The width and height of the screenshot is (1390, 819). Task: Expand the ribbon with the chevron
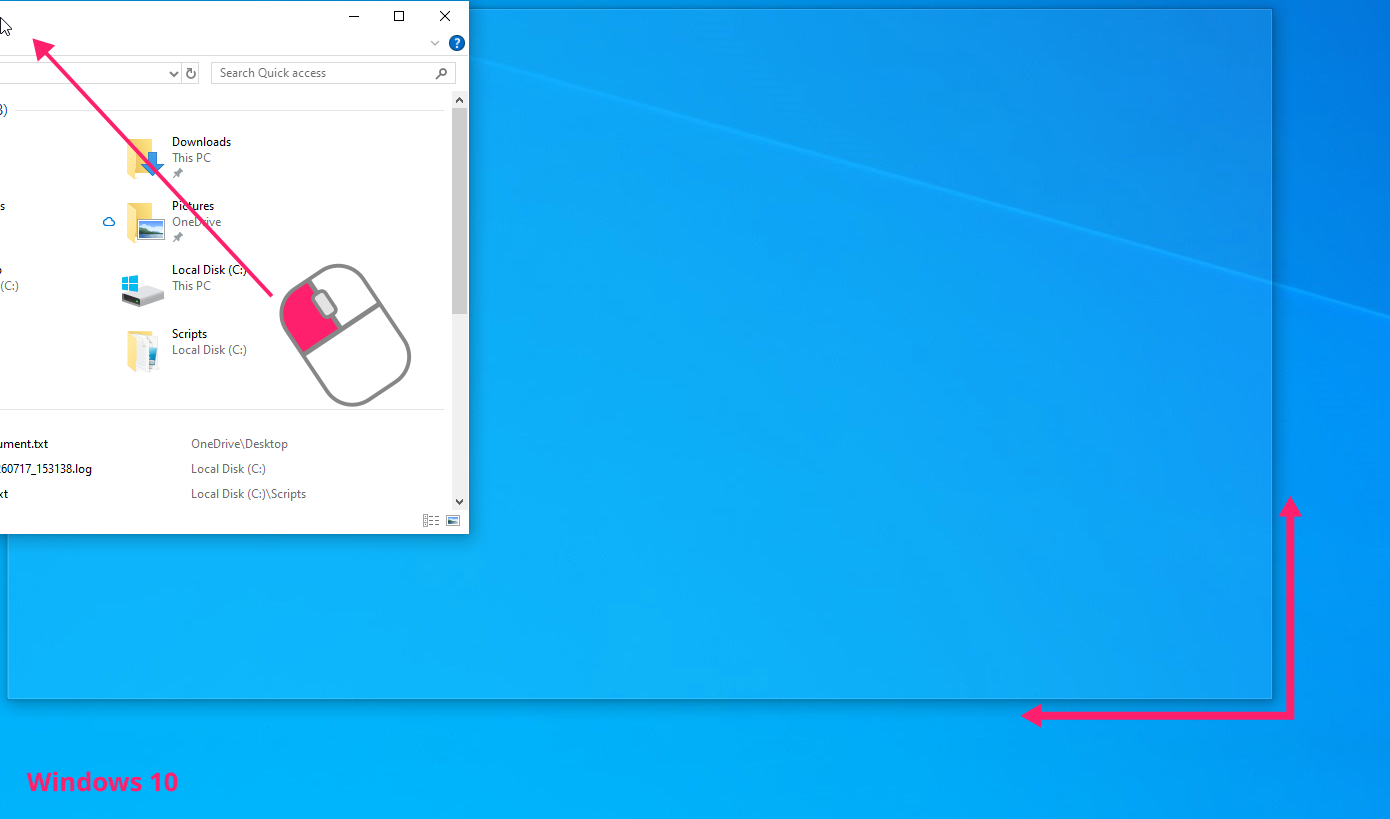[x=435, y=43]
